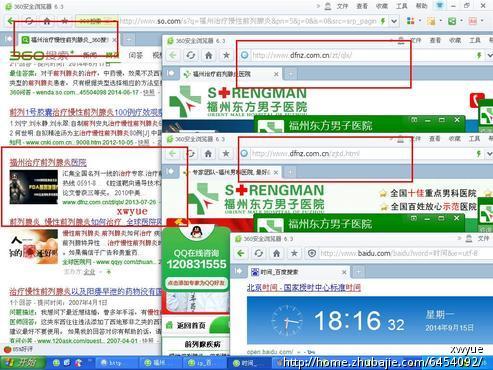493x370 pixels.
Task: Close tab 时间_百度搜索
Action: [344, 272]
